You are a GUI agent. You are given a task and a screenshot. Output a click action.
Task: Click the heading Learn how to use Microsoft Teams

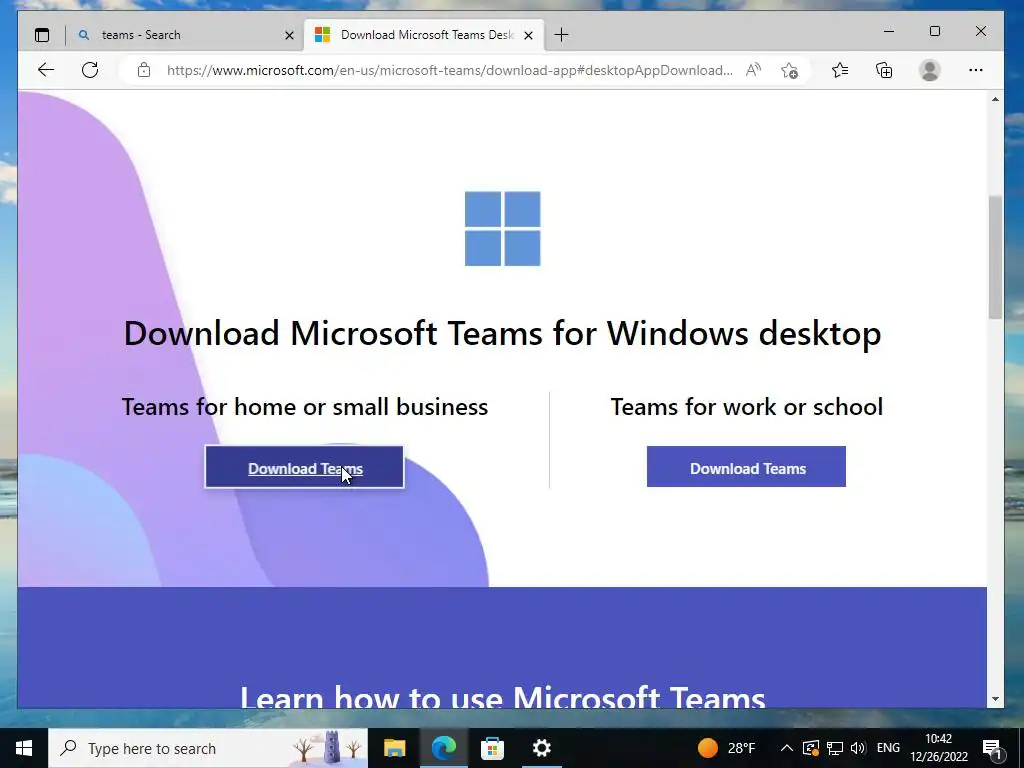pos(502,696)
